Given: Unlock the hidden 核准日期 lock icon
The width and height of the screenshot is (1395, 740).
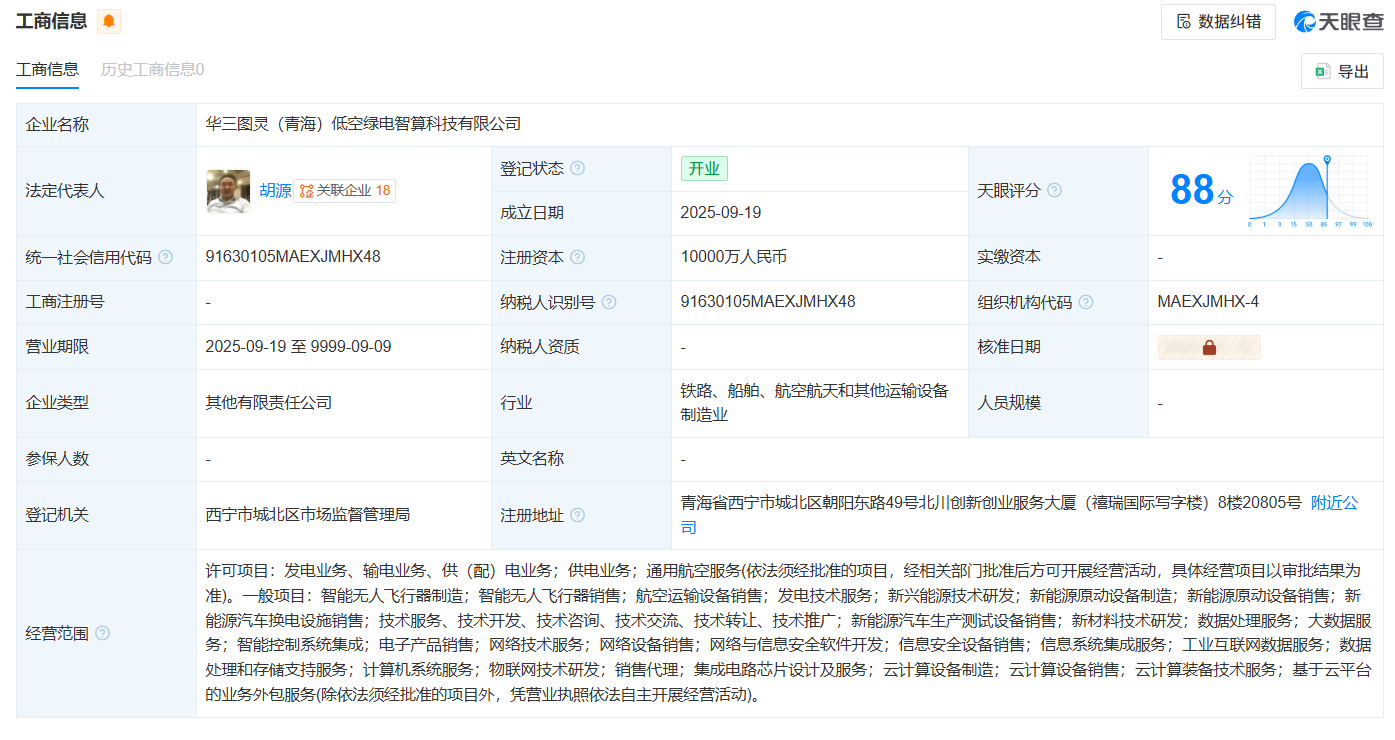Looking at the screenshot, I should (1209, 347).
